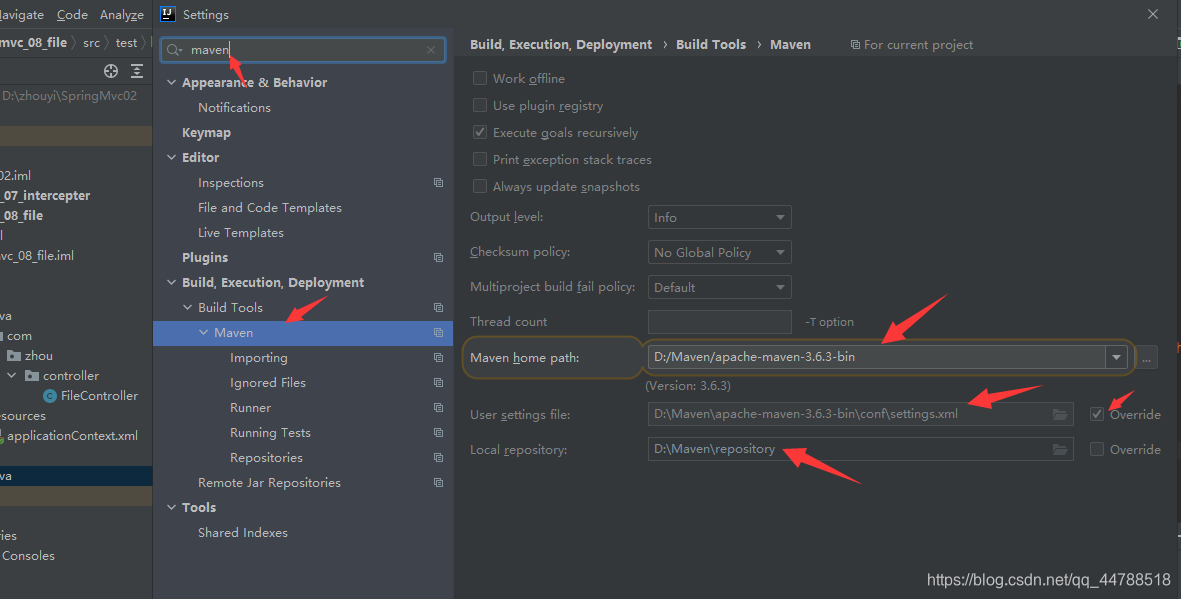
Task: Collapse Build, Execution, Deployment section
Action: (x=172, y=283)
